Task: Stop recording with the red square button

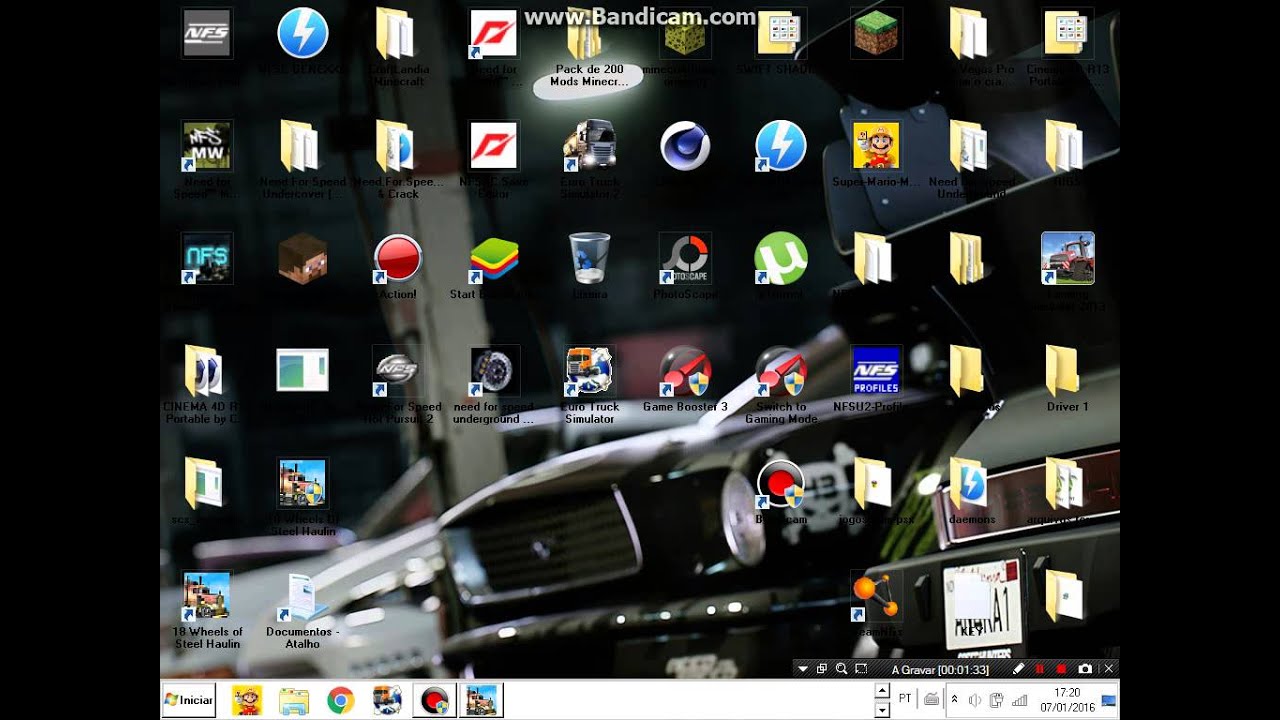Action: click(x=1061, y=669)
